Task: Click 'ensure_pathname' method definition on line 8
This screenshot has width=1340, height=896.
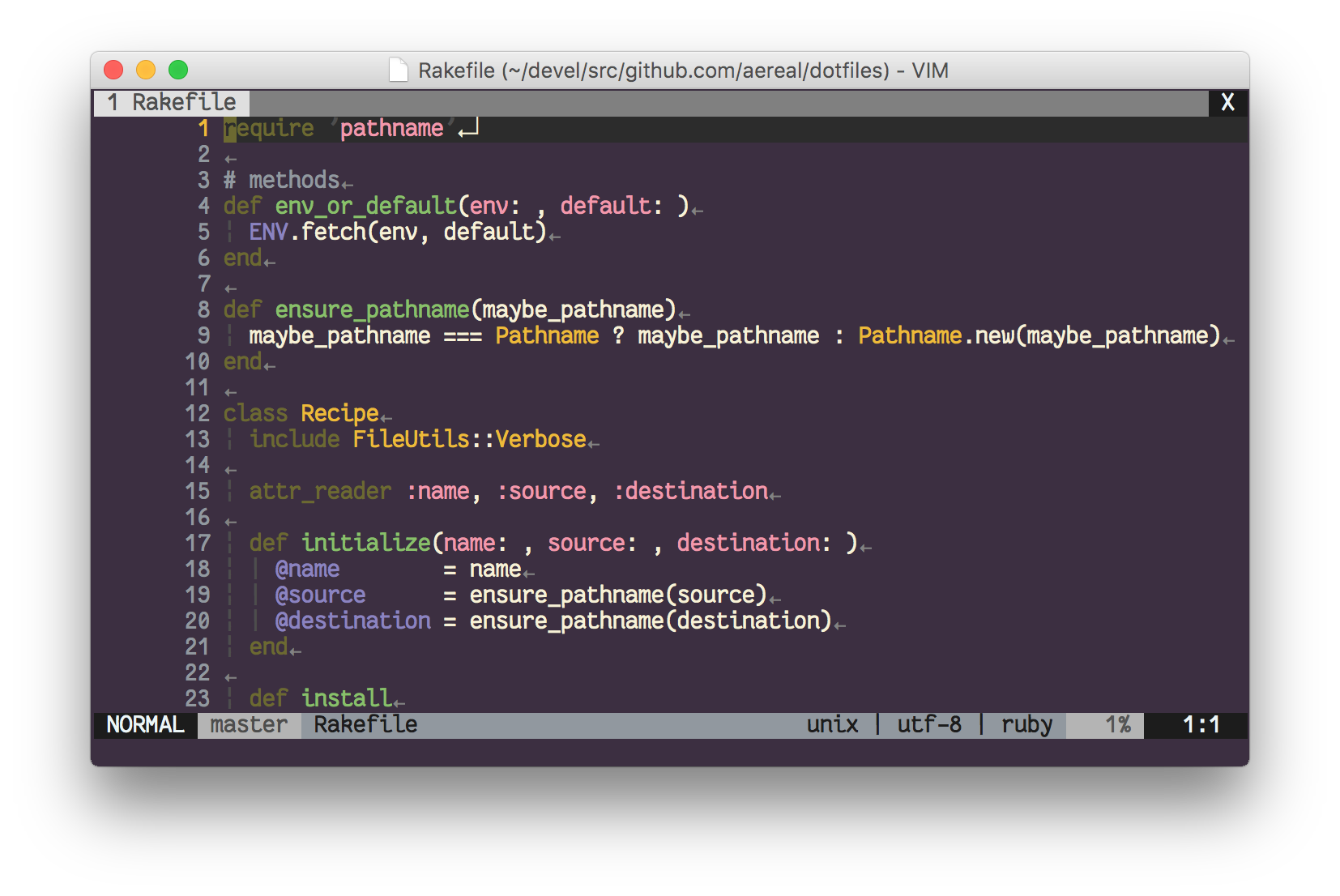Action: pos(373,309)
